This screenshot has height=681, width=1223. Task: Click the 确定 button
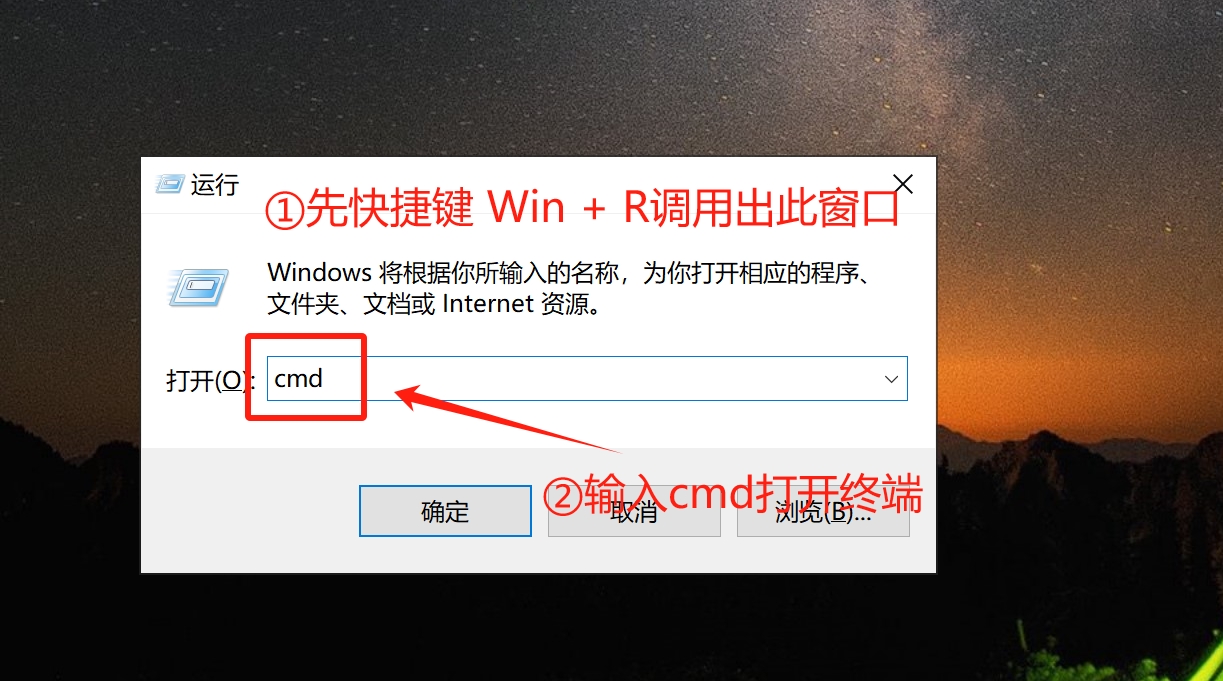click(x=445, y=511)
